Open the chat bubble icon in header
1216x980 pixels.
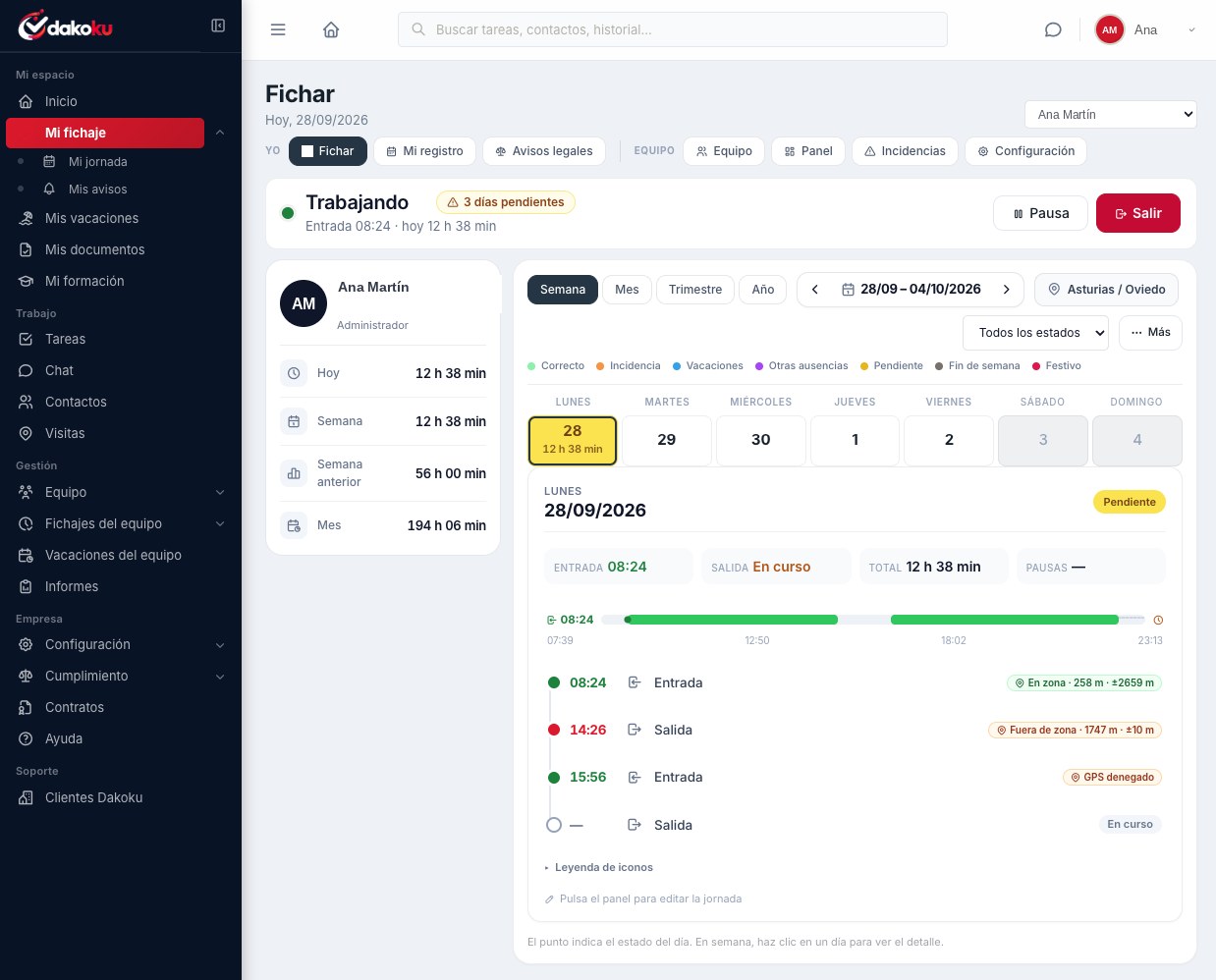click(x=1053, y=29)
